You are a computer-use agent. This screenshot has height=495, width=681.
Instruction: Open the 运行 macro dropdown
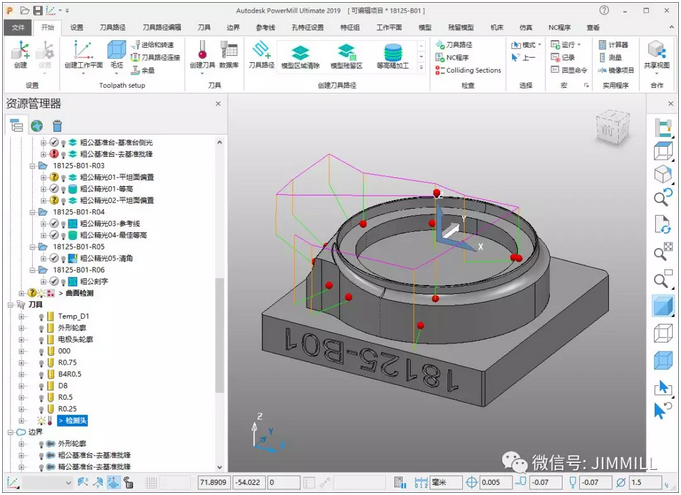click(565, 45)
